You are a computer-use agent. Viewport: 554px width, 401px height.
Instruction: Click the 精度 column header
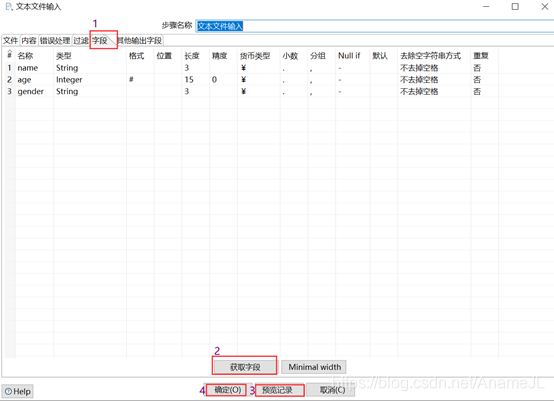point(219,56)
